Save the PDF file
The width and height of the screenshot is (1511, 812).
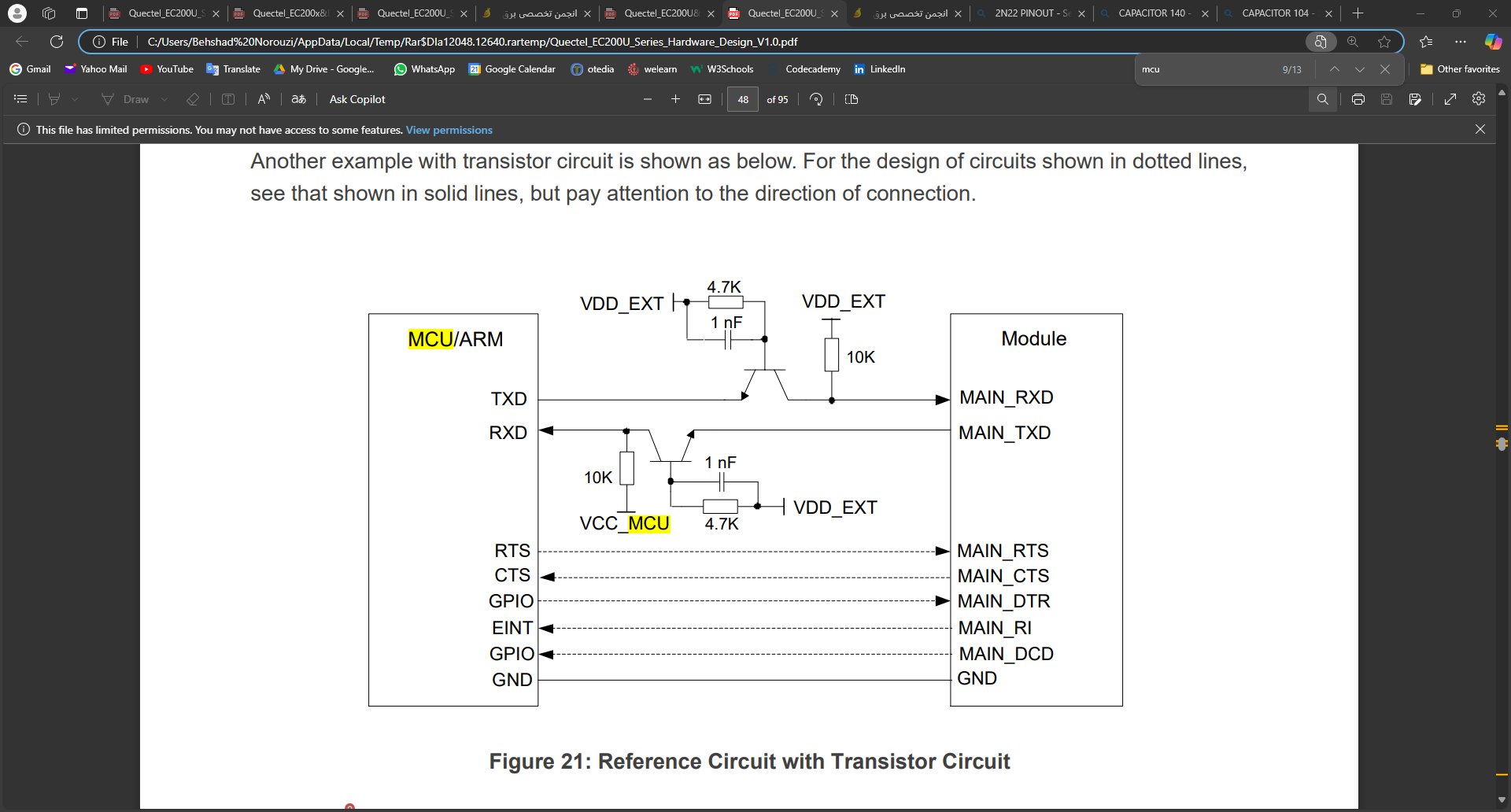point(1387,99)
